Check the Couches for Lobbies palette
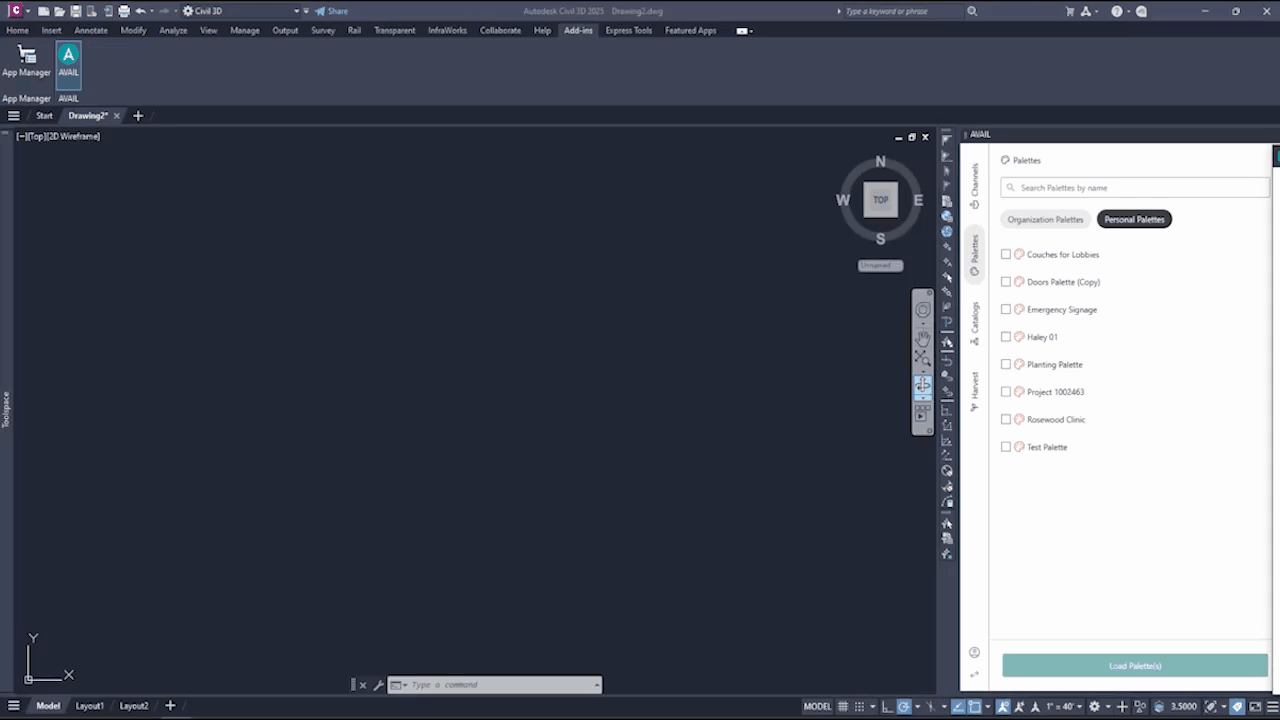This screenshot has width=1280, height=720. pos(1006,254)
